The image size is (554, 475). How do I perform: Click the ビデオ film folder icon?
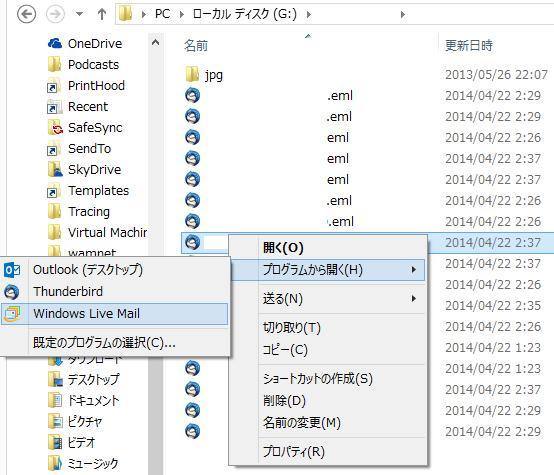[55, 442]
